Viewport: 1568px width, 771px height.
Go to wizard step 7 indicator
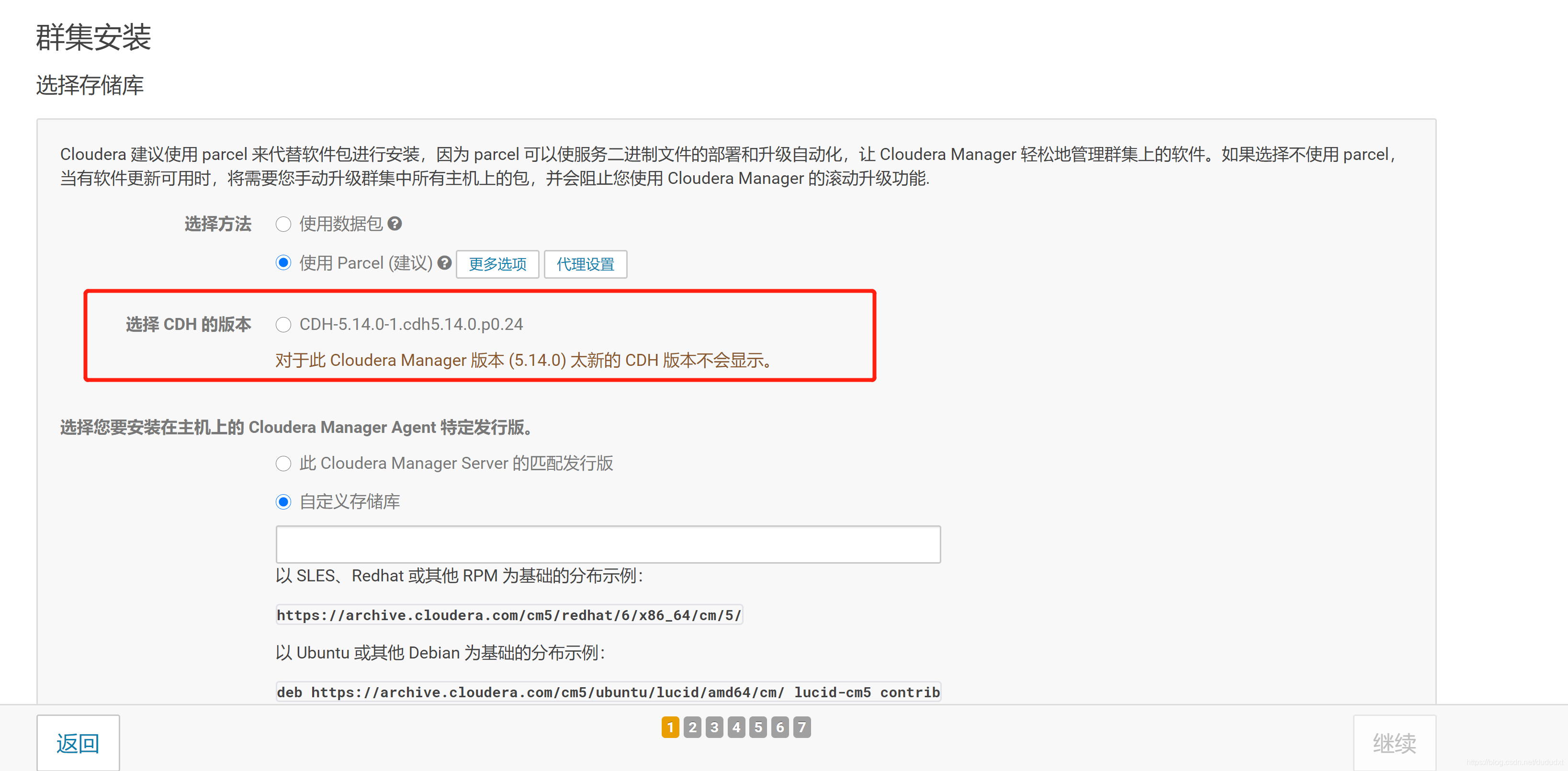(801, 726)
